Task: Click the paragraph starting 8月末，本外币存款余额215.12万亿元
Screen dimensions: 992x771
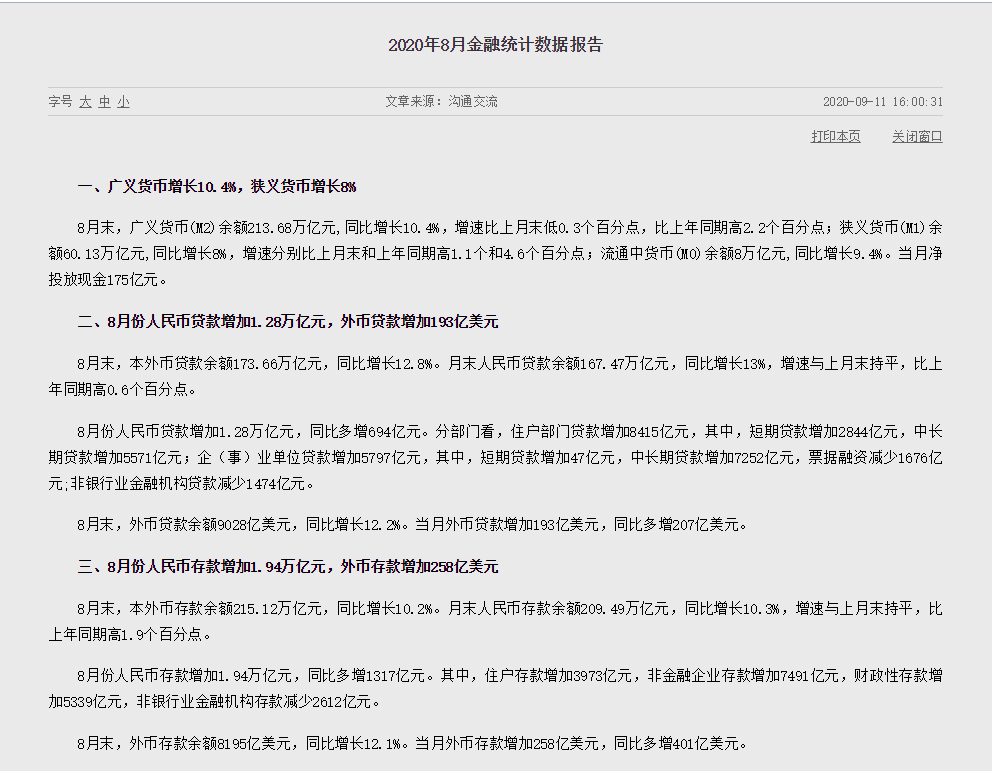Action: pos(495,621)
